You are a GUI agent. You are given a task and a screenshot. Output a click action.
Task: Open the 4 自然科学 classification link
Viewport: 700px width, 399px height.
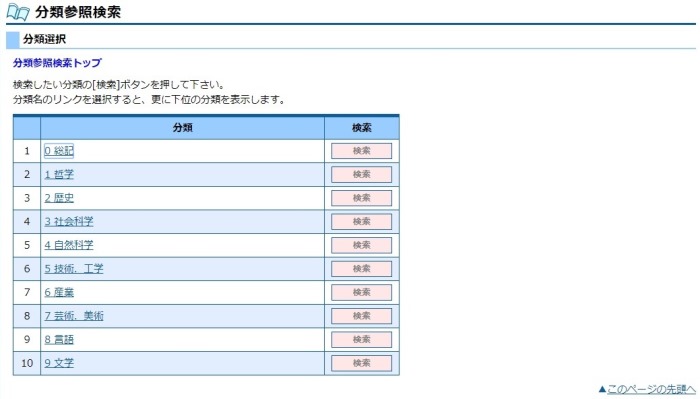(x=69, y=245)
